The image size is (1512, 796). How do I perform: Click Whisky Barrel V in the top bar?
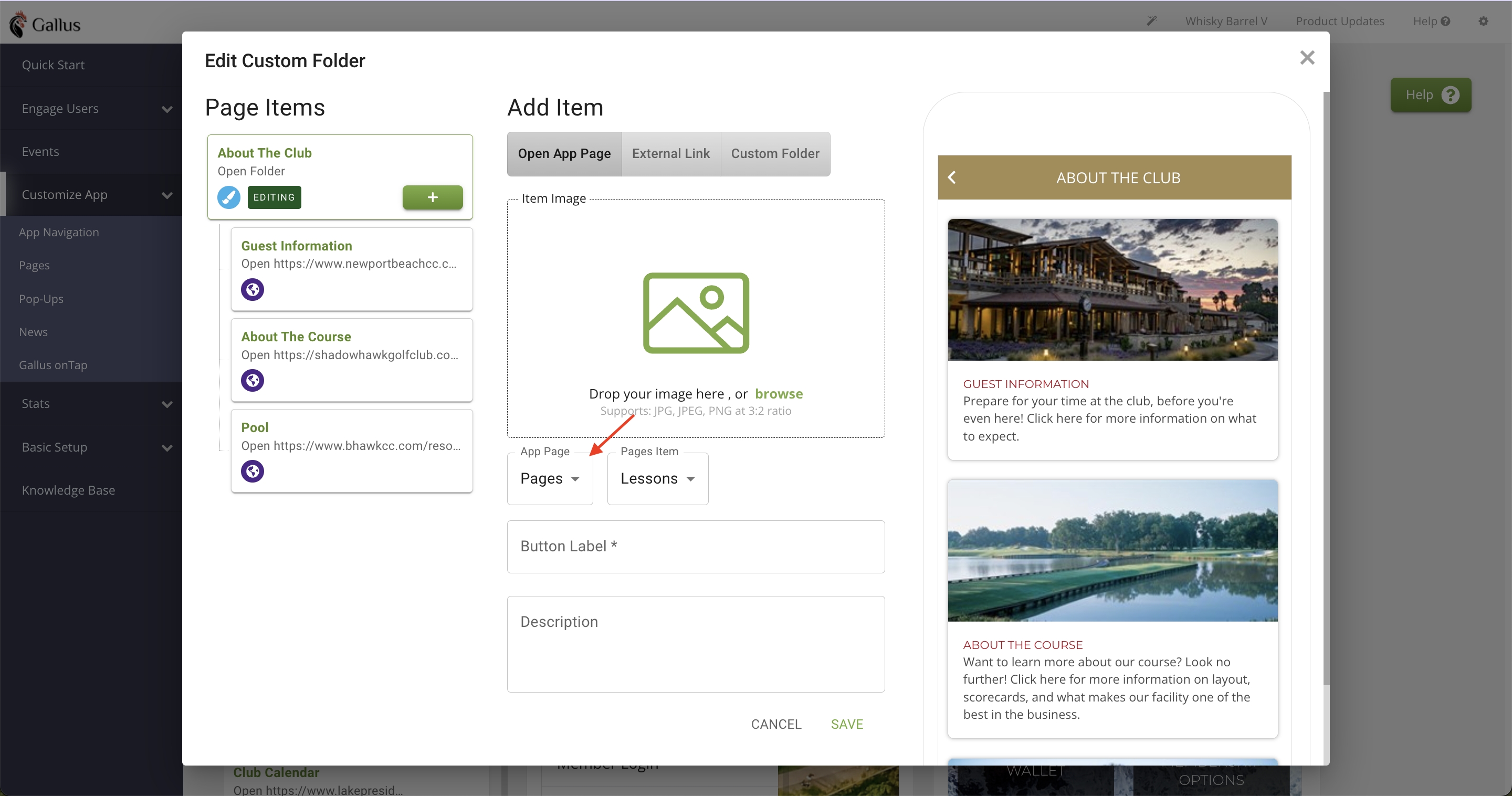tap(1226, 21)
